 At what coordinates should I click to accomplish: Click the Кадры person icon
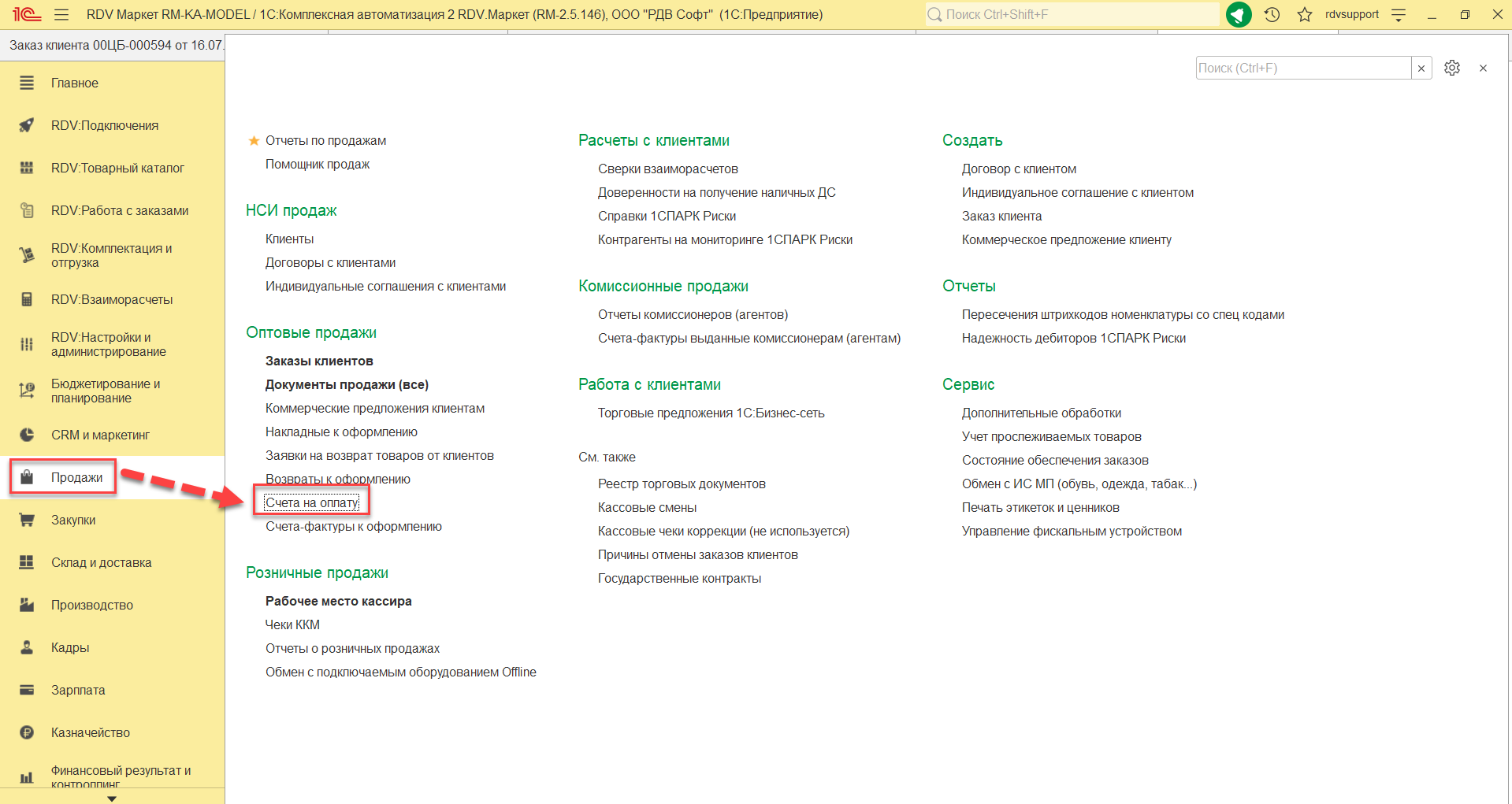27,647
